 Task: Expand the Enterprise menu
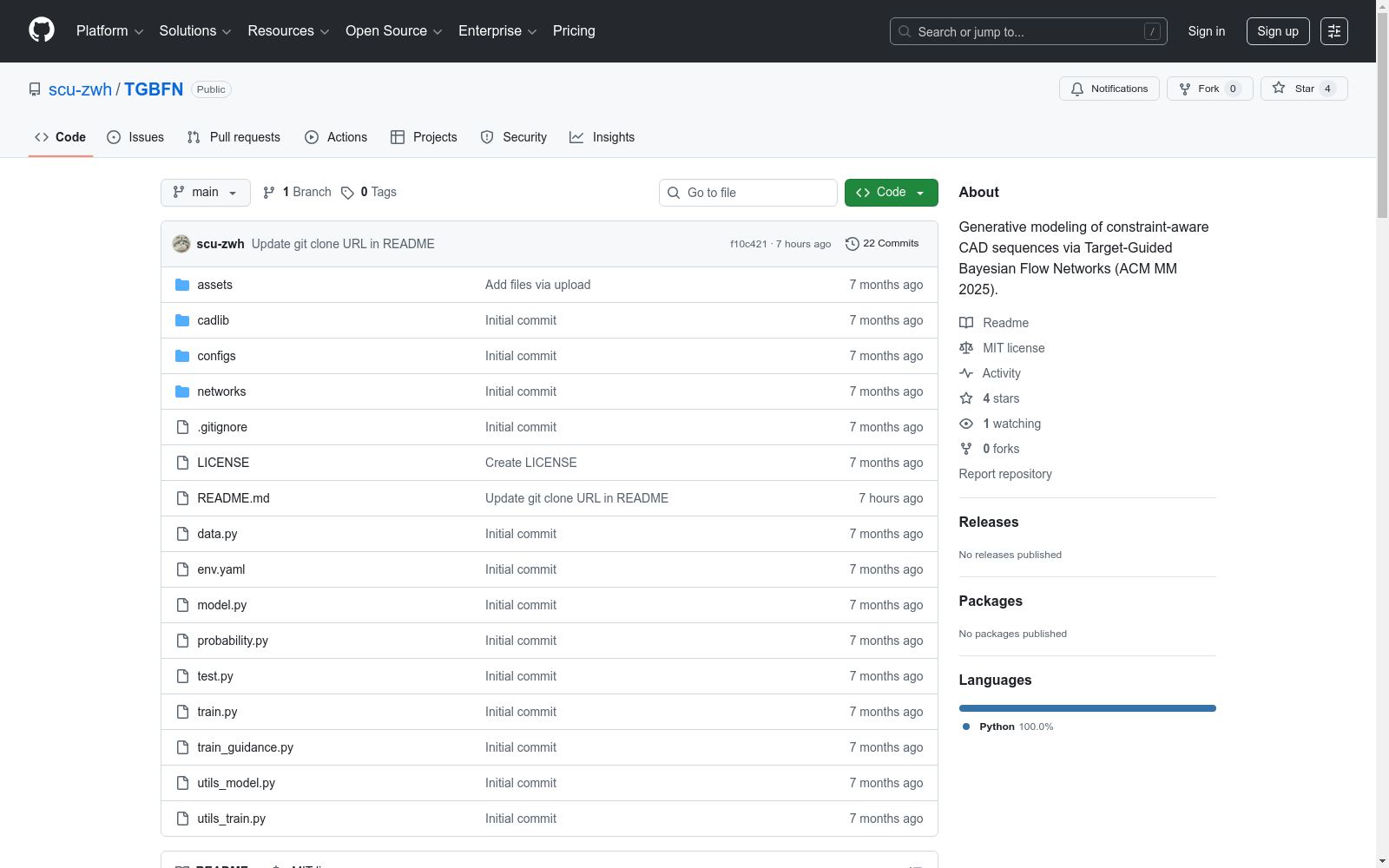click(x=497, y=31)
